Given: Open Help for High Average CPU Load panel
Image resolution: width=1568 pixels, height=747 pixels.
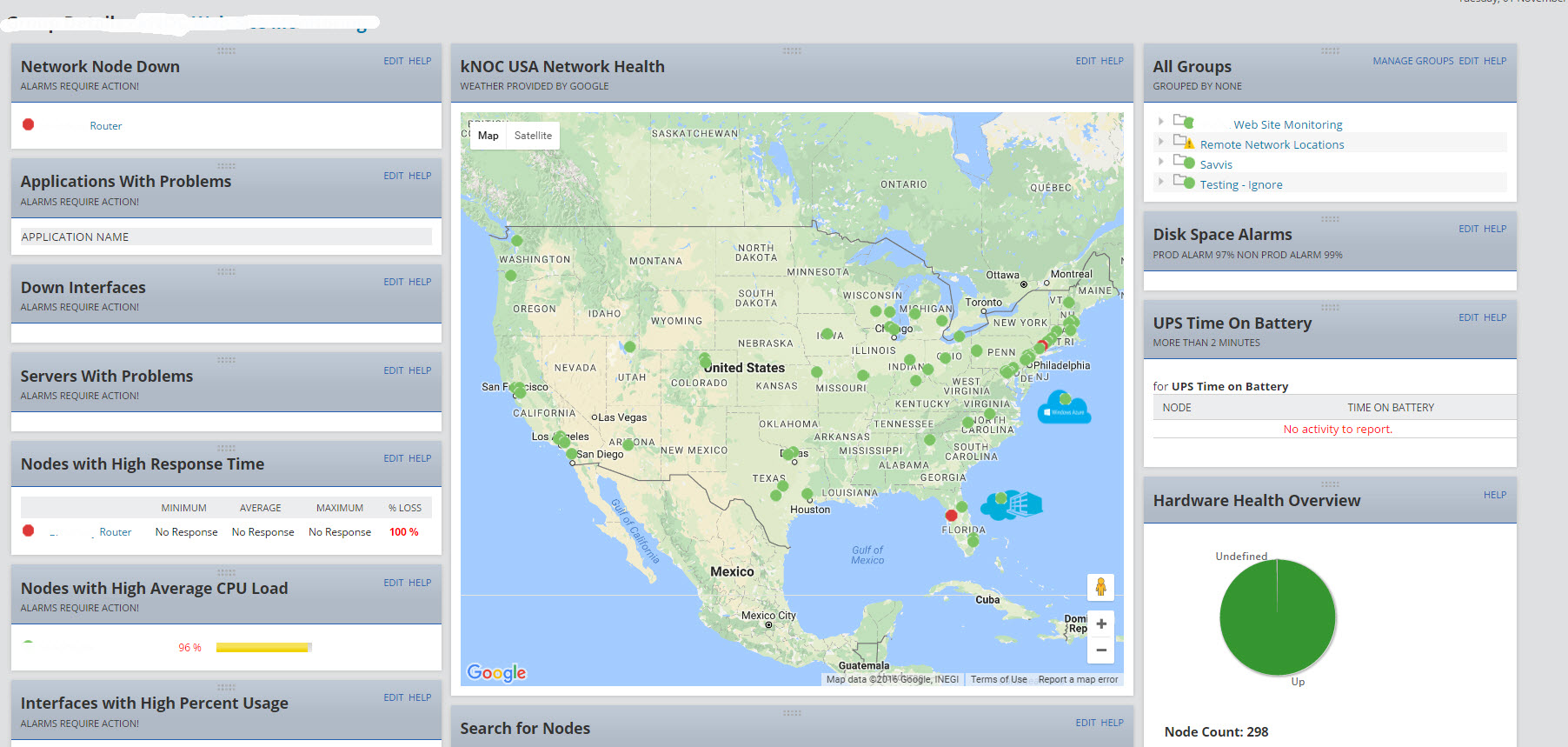Looking at the screenshot, I should coord(420,583).
